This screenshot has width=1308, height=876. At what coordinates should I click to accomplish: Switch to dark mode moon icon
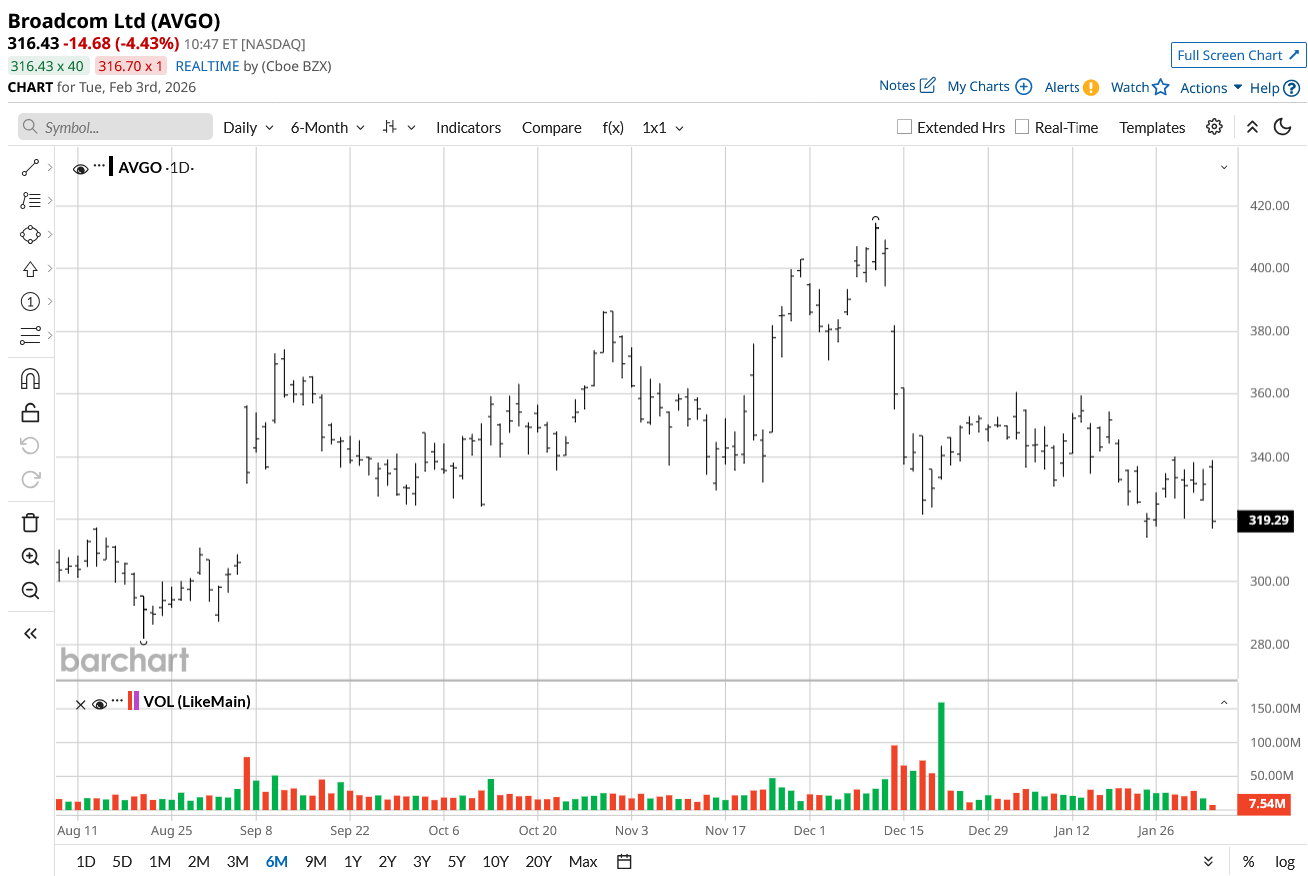[x=1282, y=127]
